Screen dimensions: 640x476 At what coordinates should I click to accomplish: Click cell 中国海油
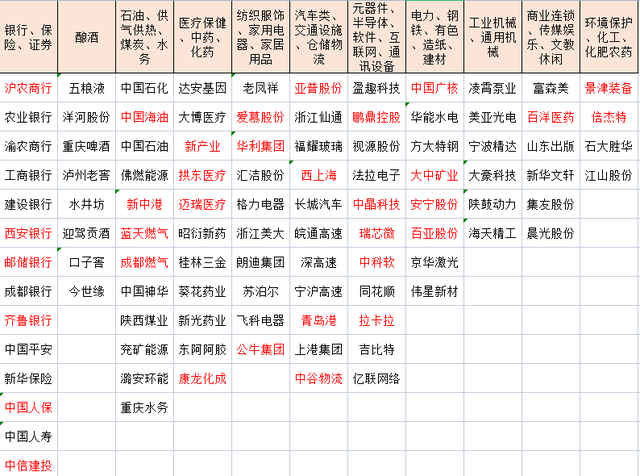tap(144, 117)
